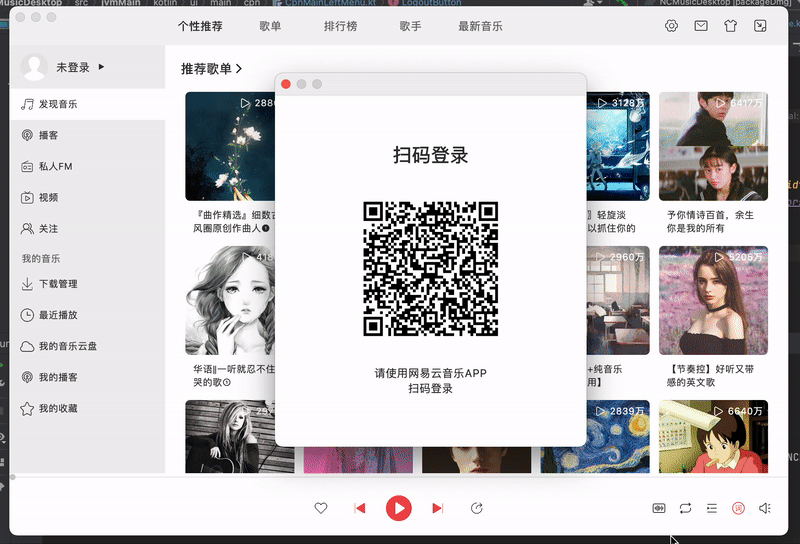This screenshot has width=800, height=544.
Task: Switch to the 歌单 tab
Action: 270,26
